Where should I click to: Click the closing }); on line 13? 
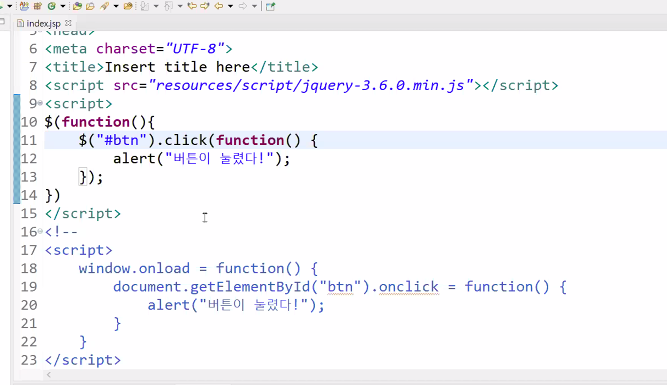[x=91, y=177]
